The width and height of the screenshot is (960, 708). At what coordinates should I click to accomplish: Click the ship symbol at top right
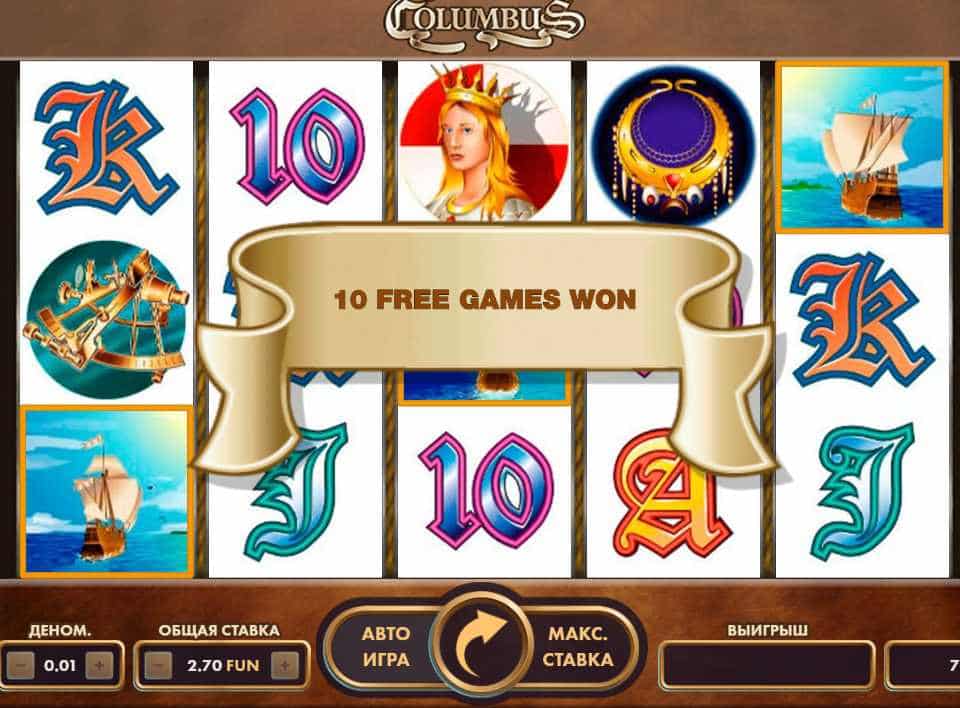pos(862,148)
